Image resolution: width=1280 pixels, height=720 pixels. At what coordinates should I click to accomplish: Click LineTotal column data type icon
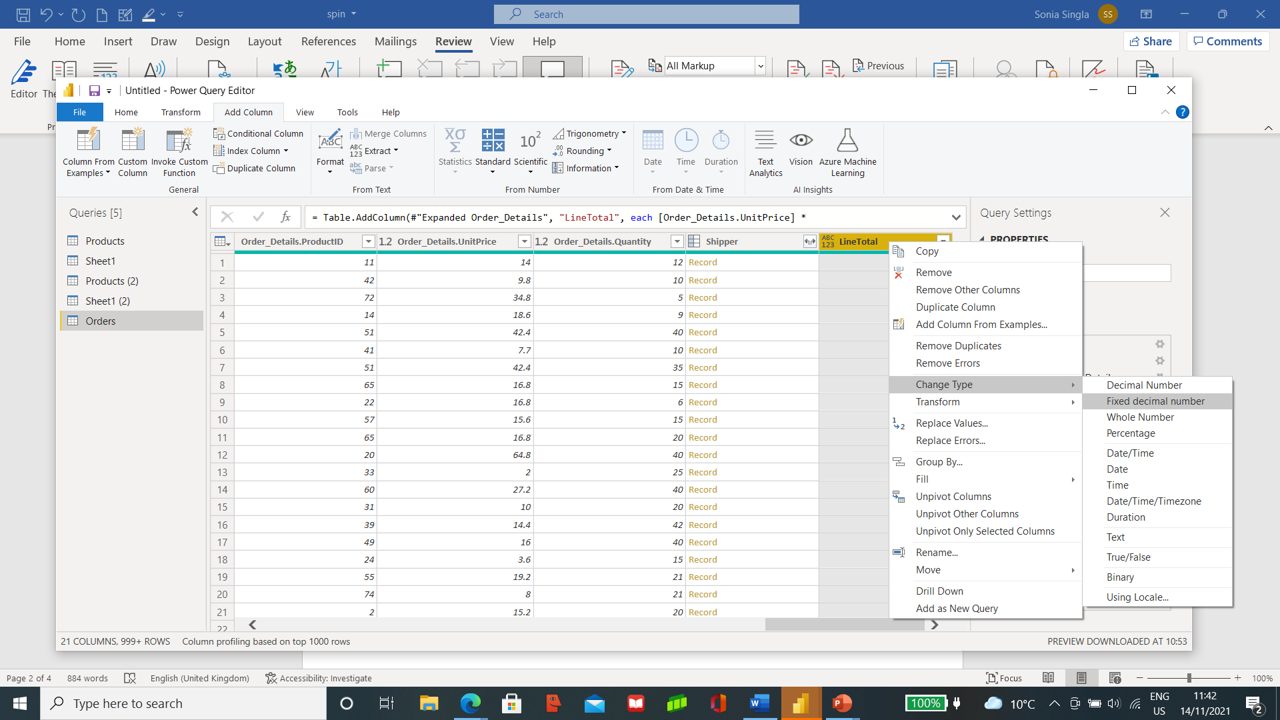click(x=827, y=242)
